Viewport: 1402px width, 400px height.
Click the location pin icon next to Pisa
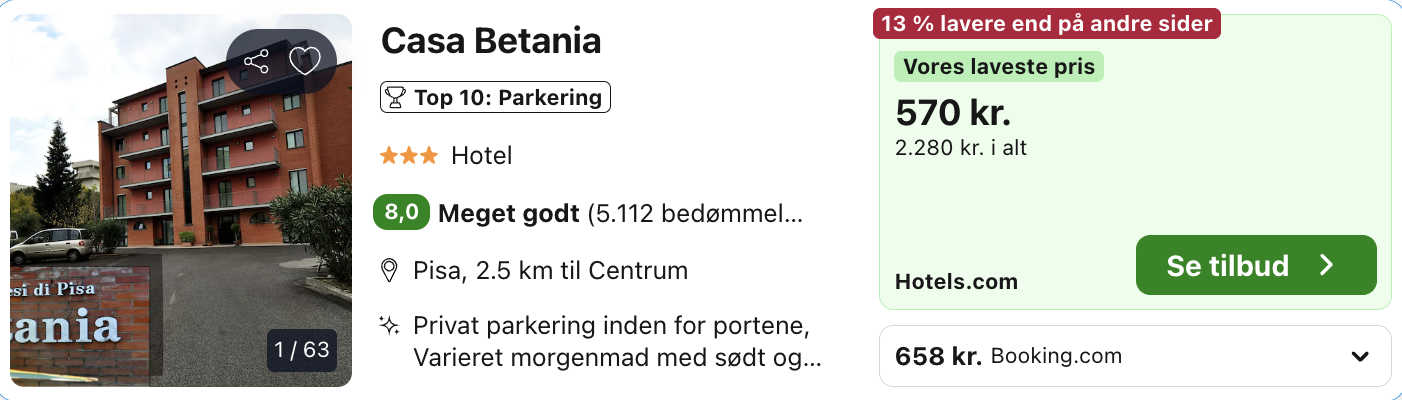pyautogui.click(x=390, y=270)
